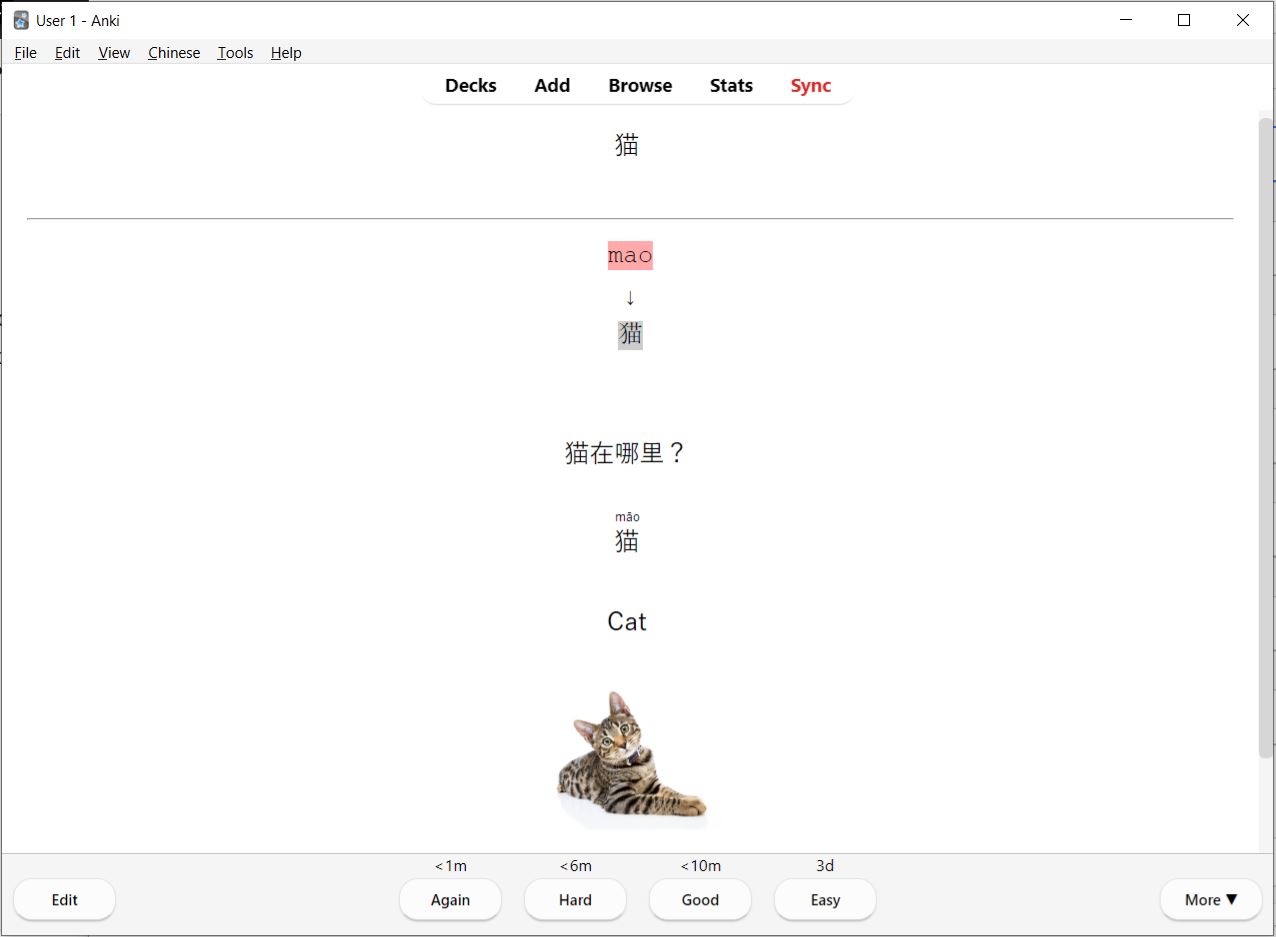Click the English meaning "Cat"
The height and width of the screenshot is (937, 1276).
627,622
